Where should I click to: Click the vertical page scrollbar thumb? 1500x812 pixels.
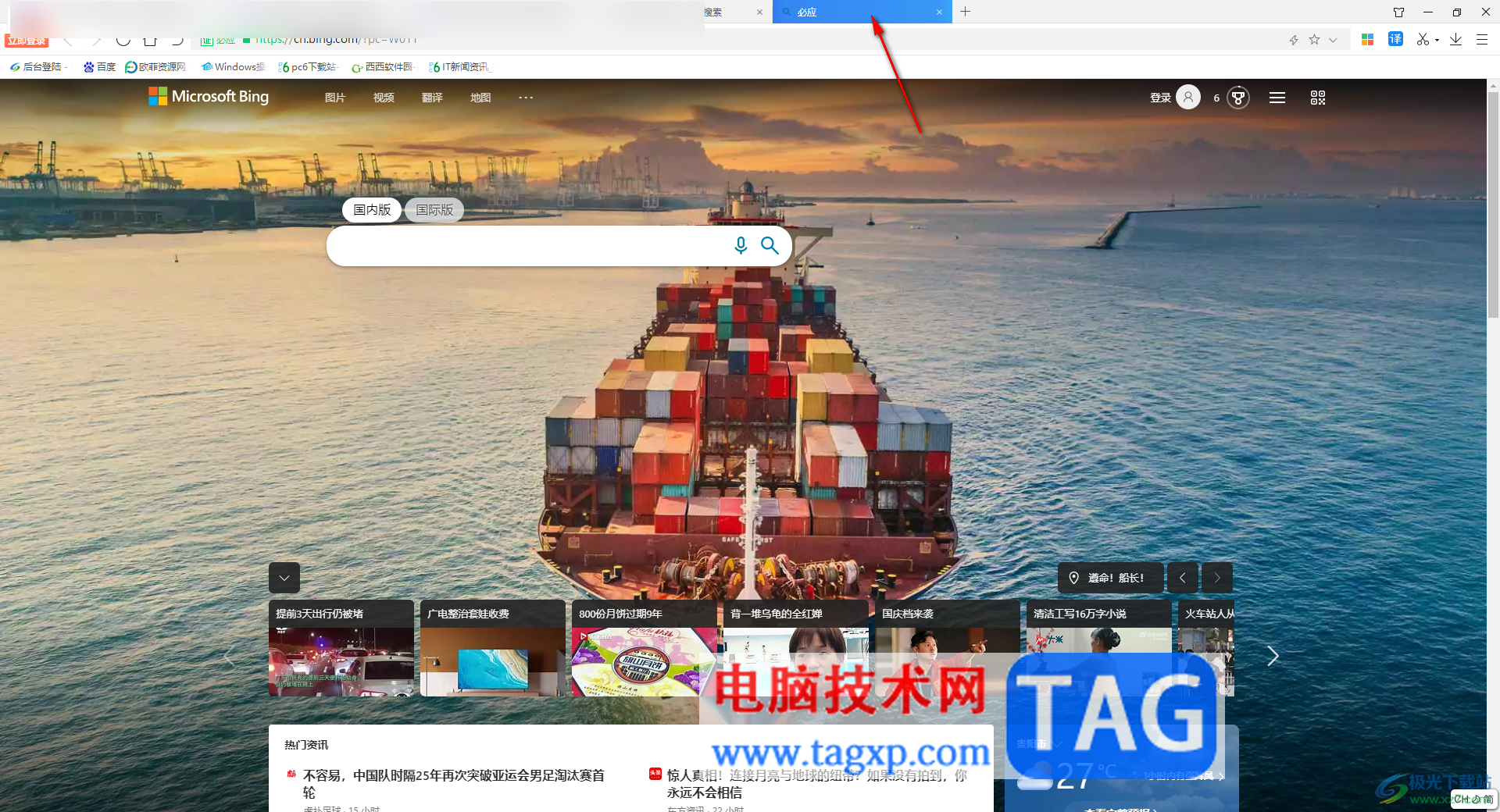pos(1493,203)
